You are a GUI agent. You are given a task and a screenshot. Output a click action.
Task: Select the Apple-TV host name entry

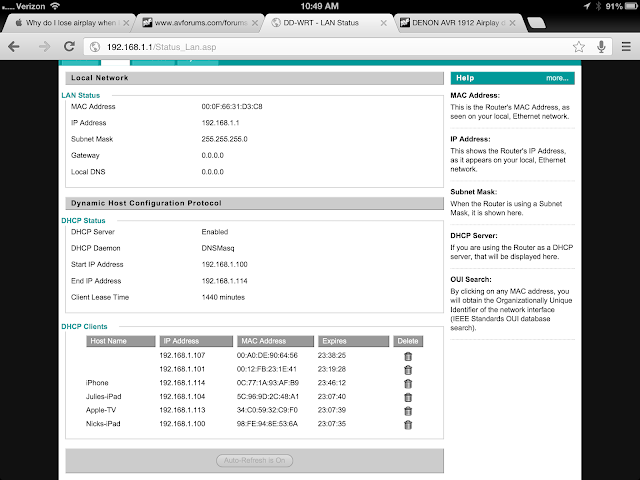tap(101, 410)
